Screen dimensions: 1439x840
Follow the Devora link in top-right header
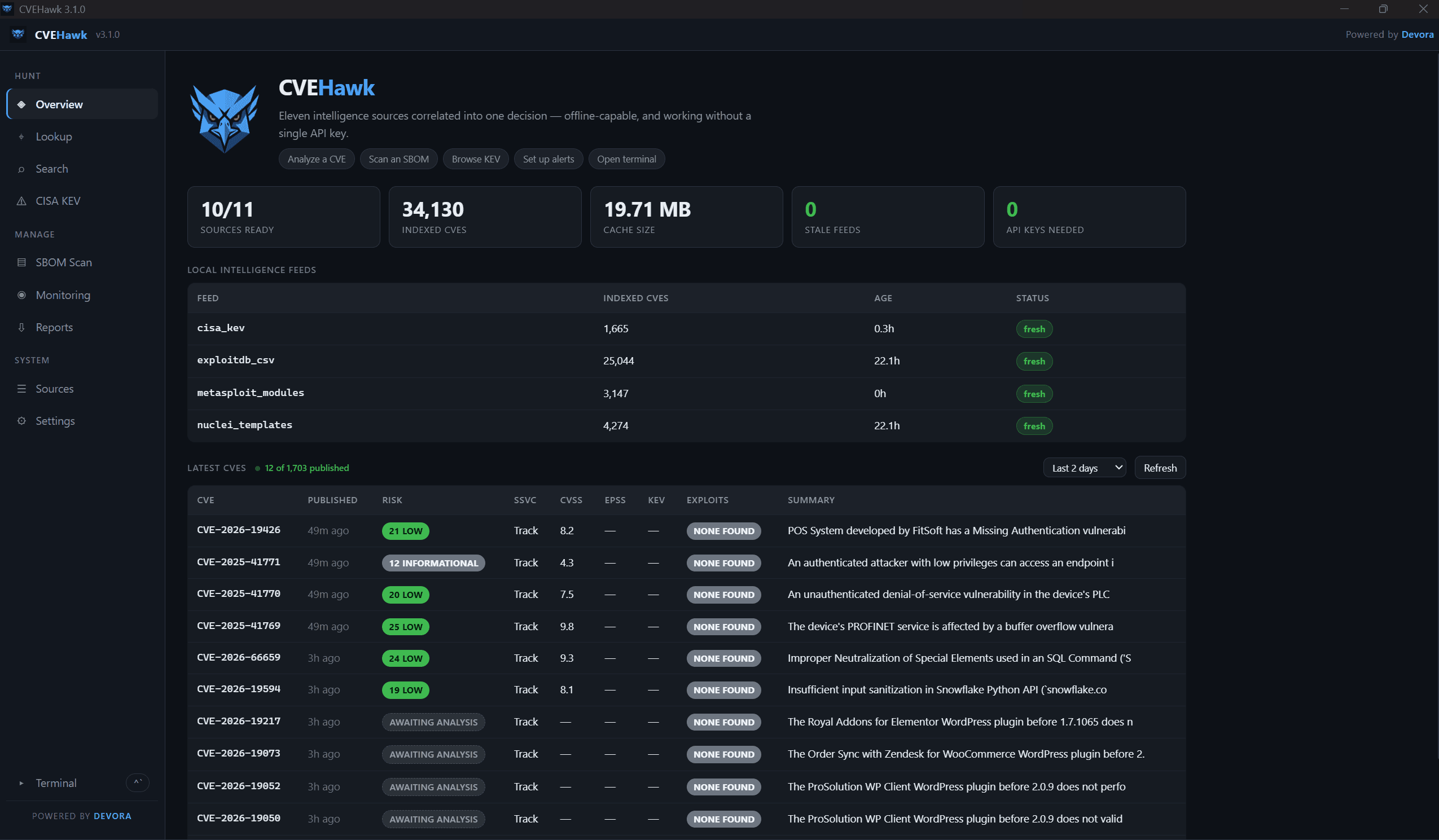point(1418,34)
